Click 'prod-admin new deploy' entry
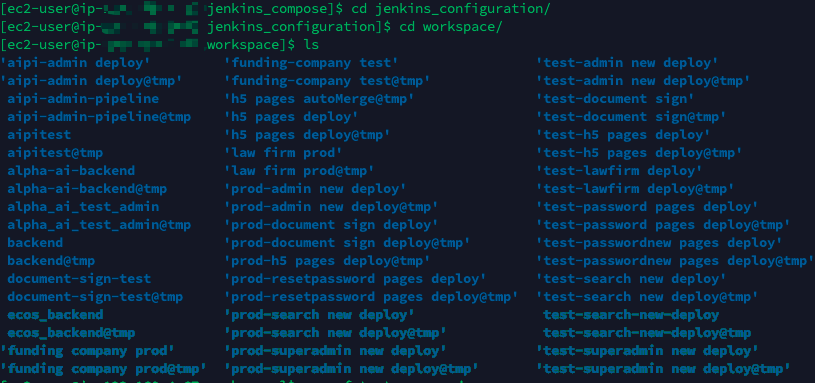Screen dimensions: 815x383 tap(315, 189)
